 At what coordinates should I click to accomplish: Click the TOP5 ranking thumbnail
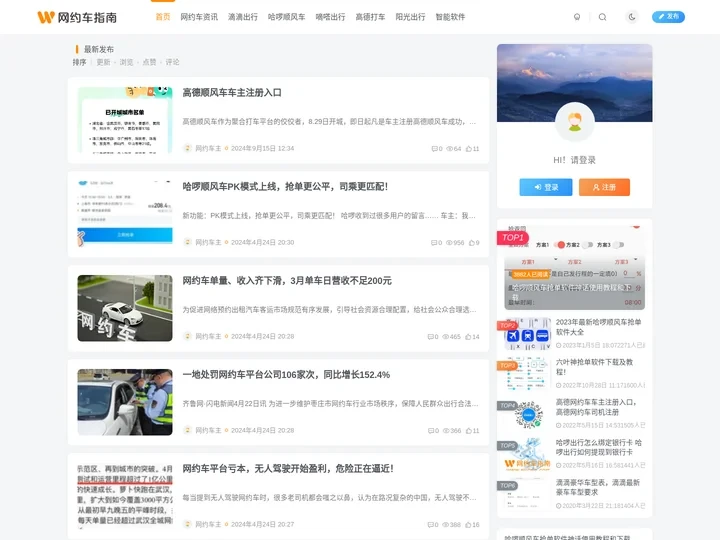[x=527, y=454]
